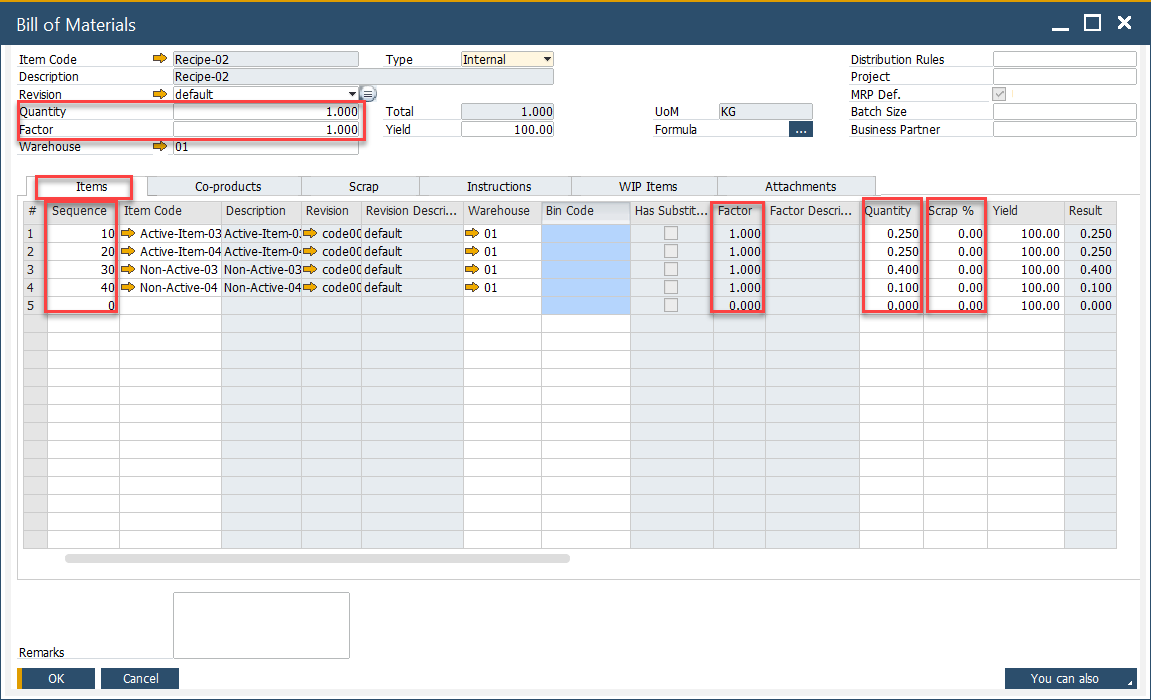Click the Revision link arrow in header
The width and height of the screenshot is (1151, 700).
tap(160, 94)
